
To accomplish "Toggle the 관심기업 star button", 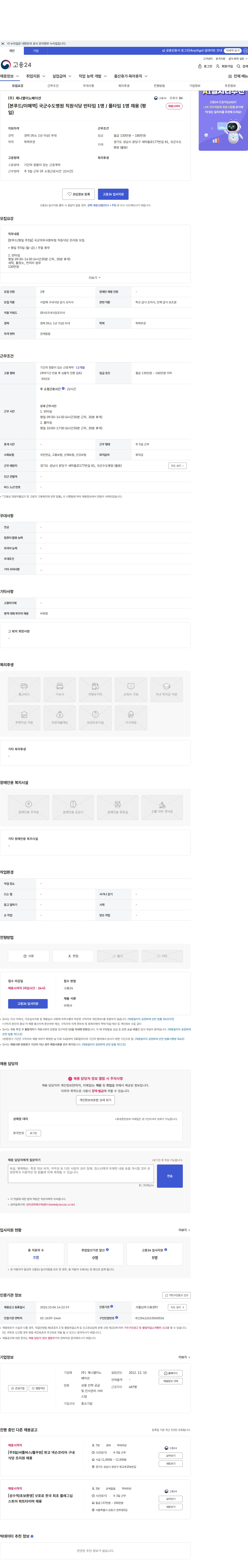I will click(x=18, y=1388).
